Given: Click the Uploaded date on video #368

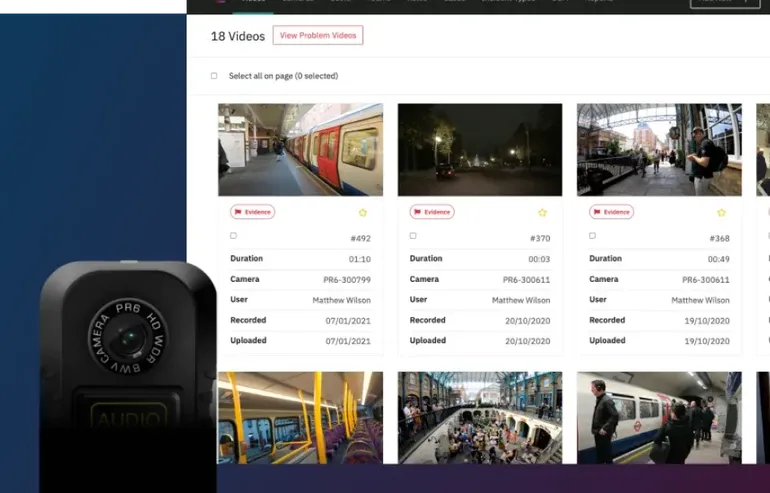Looking at the screenshot, I should click(x=707, y=341).
